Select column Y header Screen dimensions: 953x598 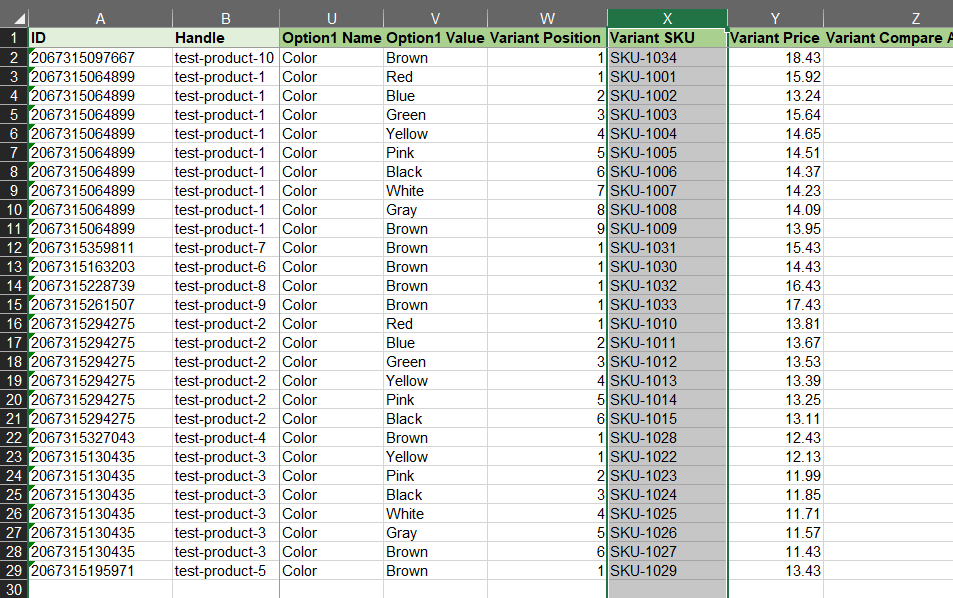coord(775,18)
